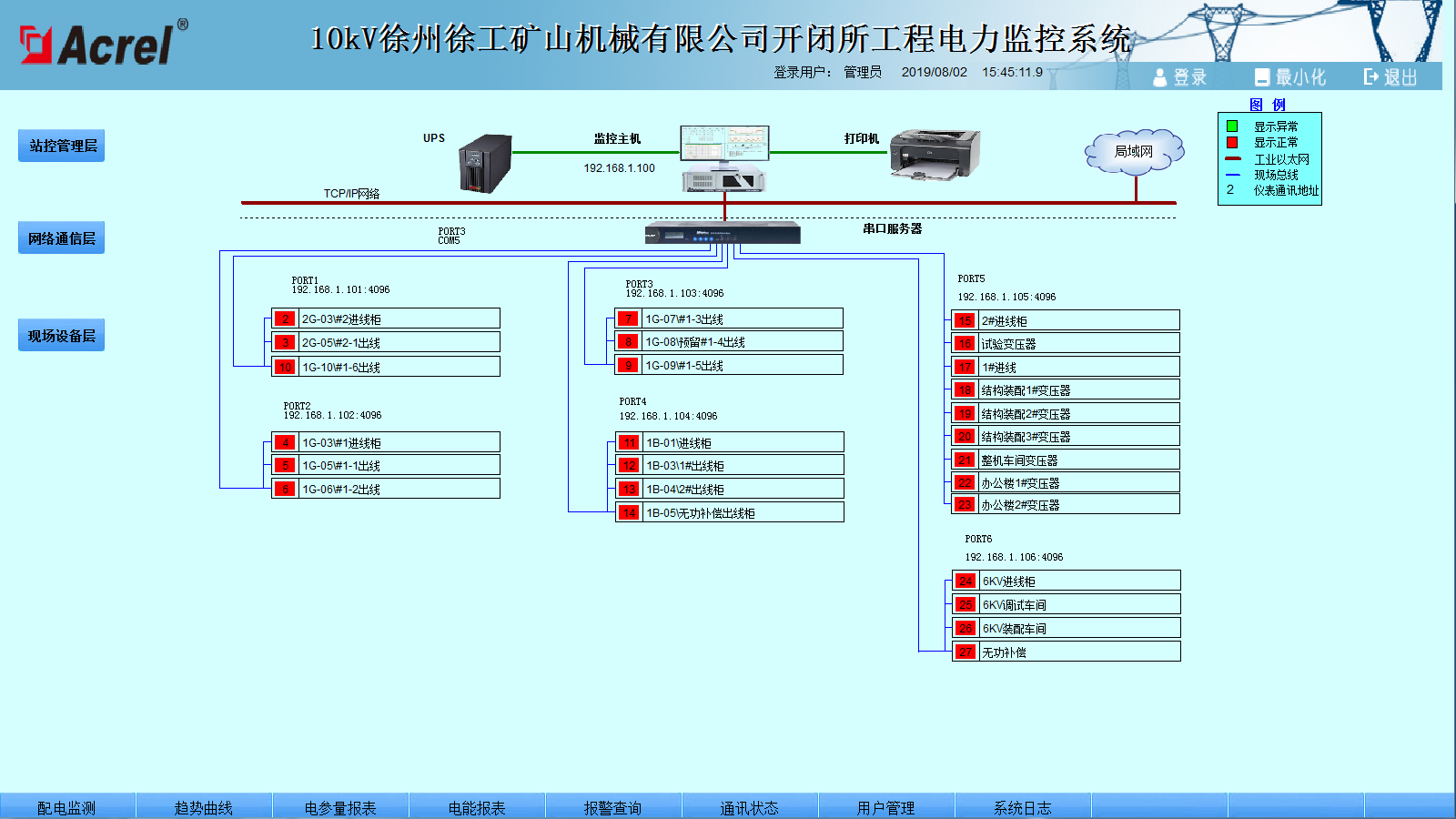Screen dimensions: 1456x819
Task: Click red indicator 5 for 1G-05#1-1出线
Action: (285, 465)
